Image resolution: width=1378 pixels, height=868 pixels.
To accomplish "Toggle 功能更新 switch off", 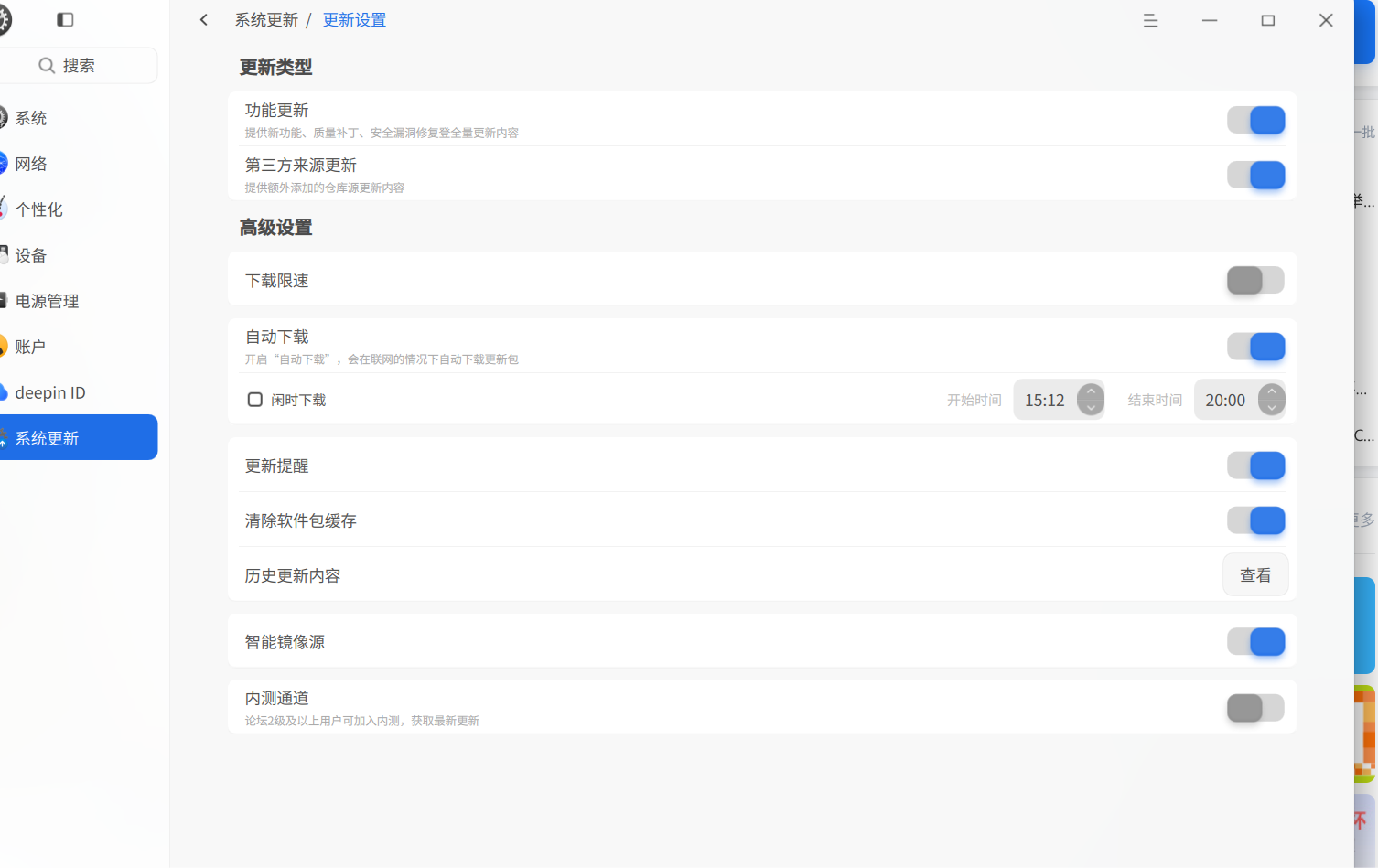I will 1255,120.
